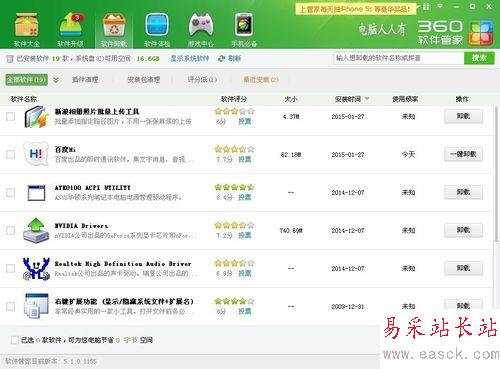The width and height of the screenshot is (500, 369).
Task: Click 卸载 for NVIDIA Drivers
Action: click(463, 230)
